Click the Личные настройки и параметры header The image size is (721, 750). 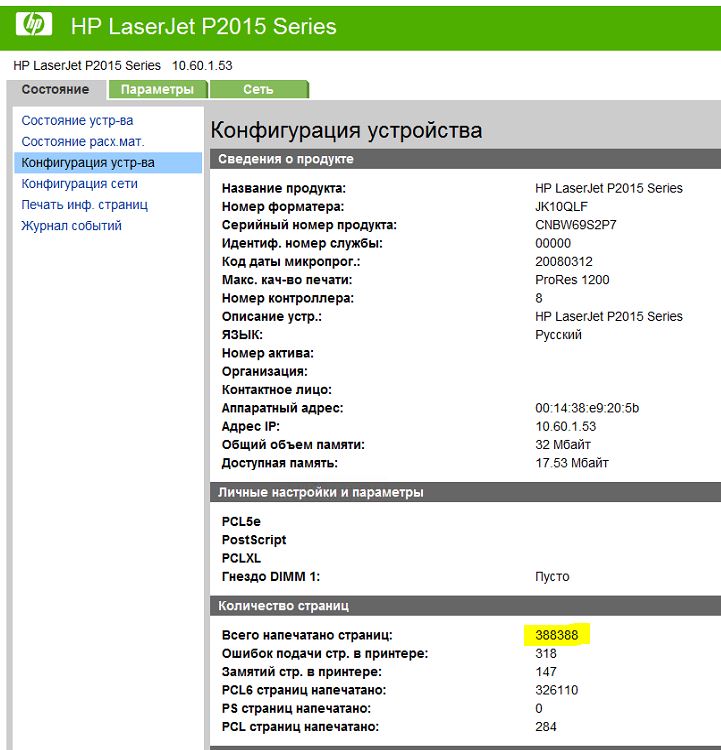(465, 492)
